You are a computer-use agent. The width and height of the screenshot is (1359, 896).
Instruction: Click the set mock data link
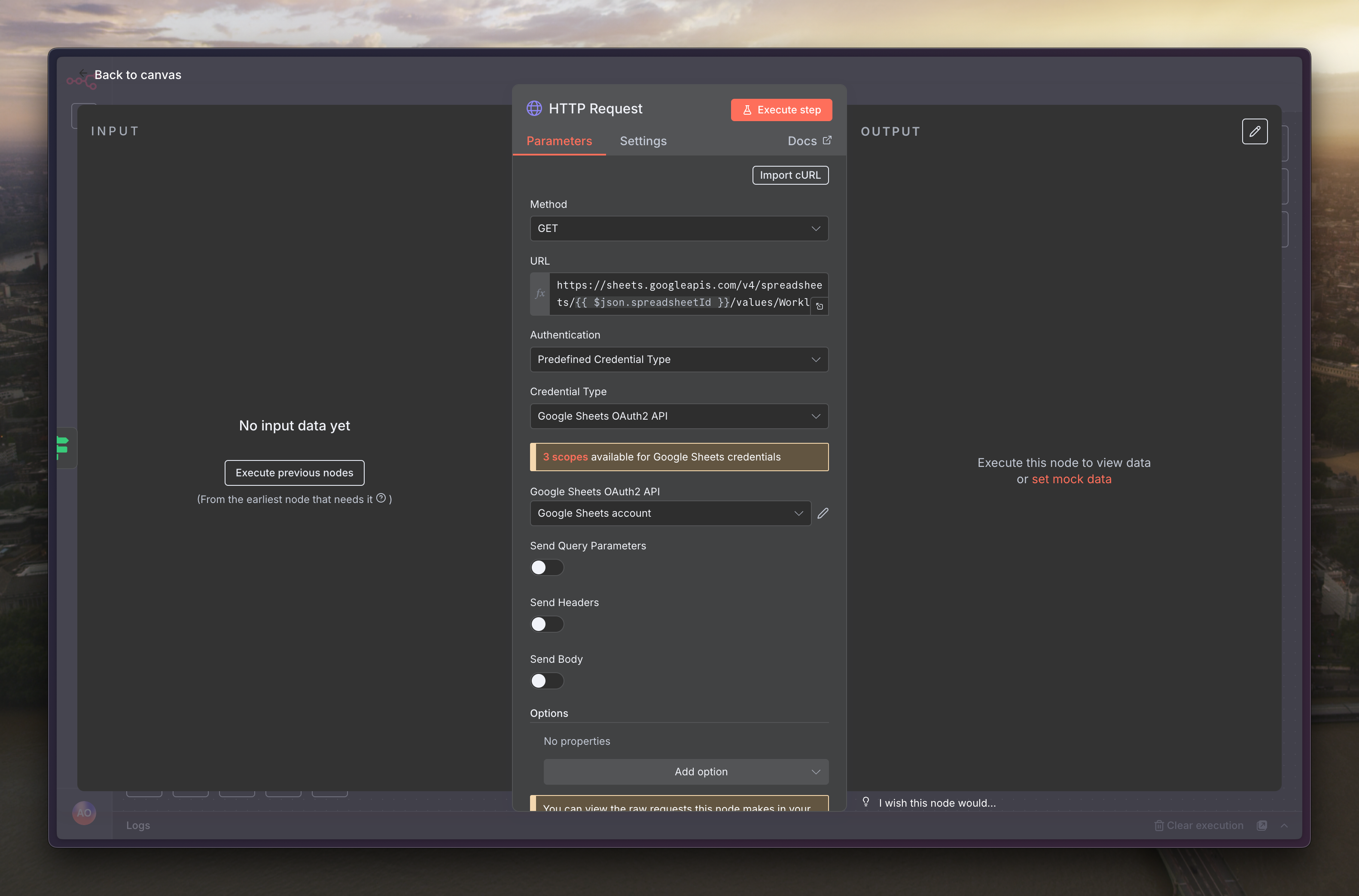(1071, 479)
